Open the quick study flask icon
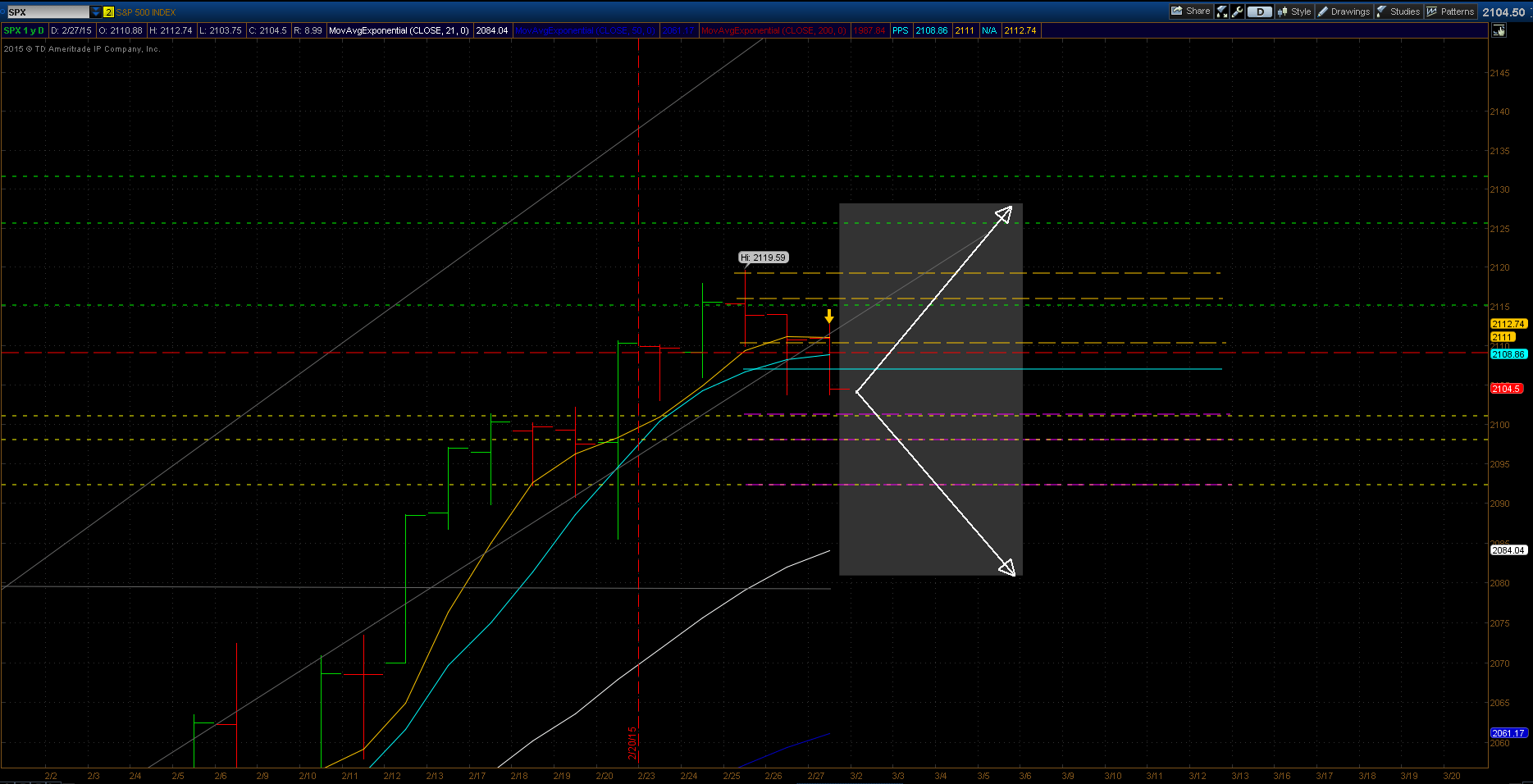This screenshot has width=1533, height=784. click(1222, 11)
